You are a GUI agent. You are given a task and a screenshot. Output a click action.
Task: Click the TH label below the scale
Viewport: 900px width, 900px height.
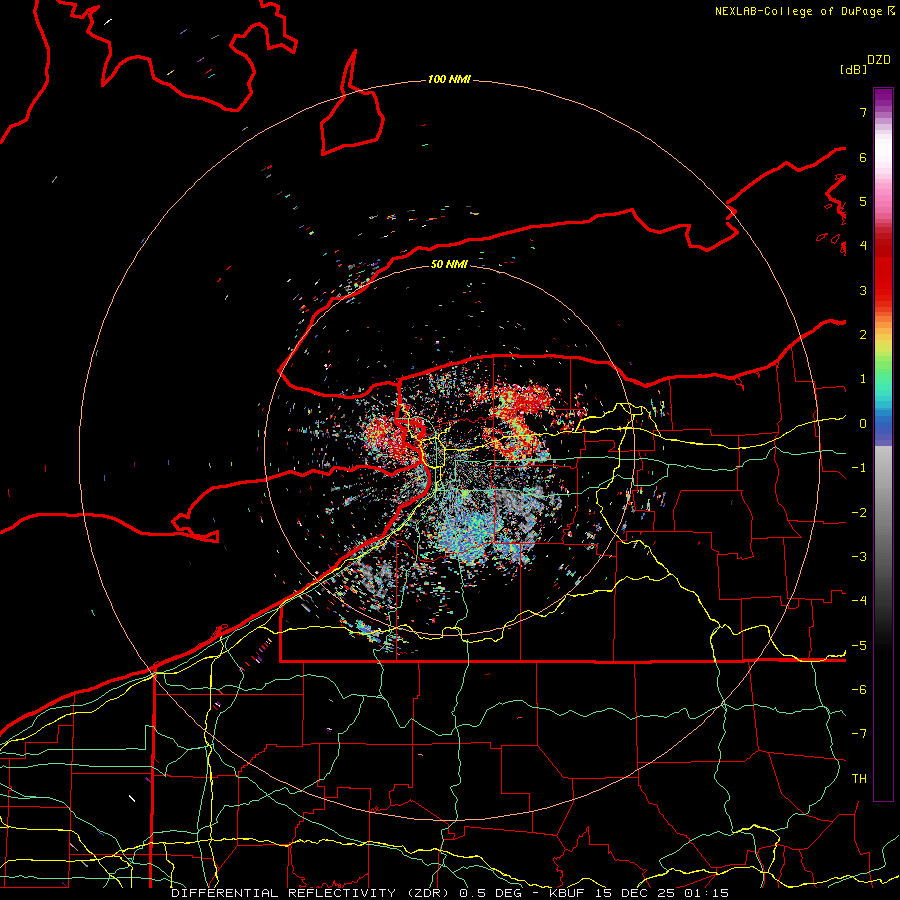click(859, 779)
